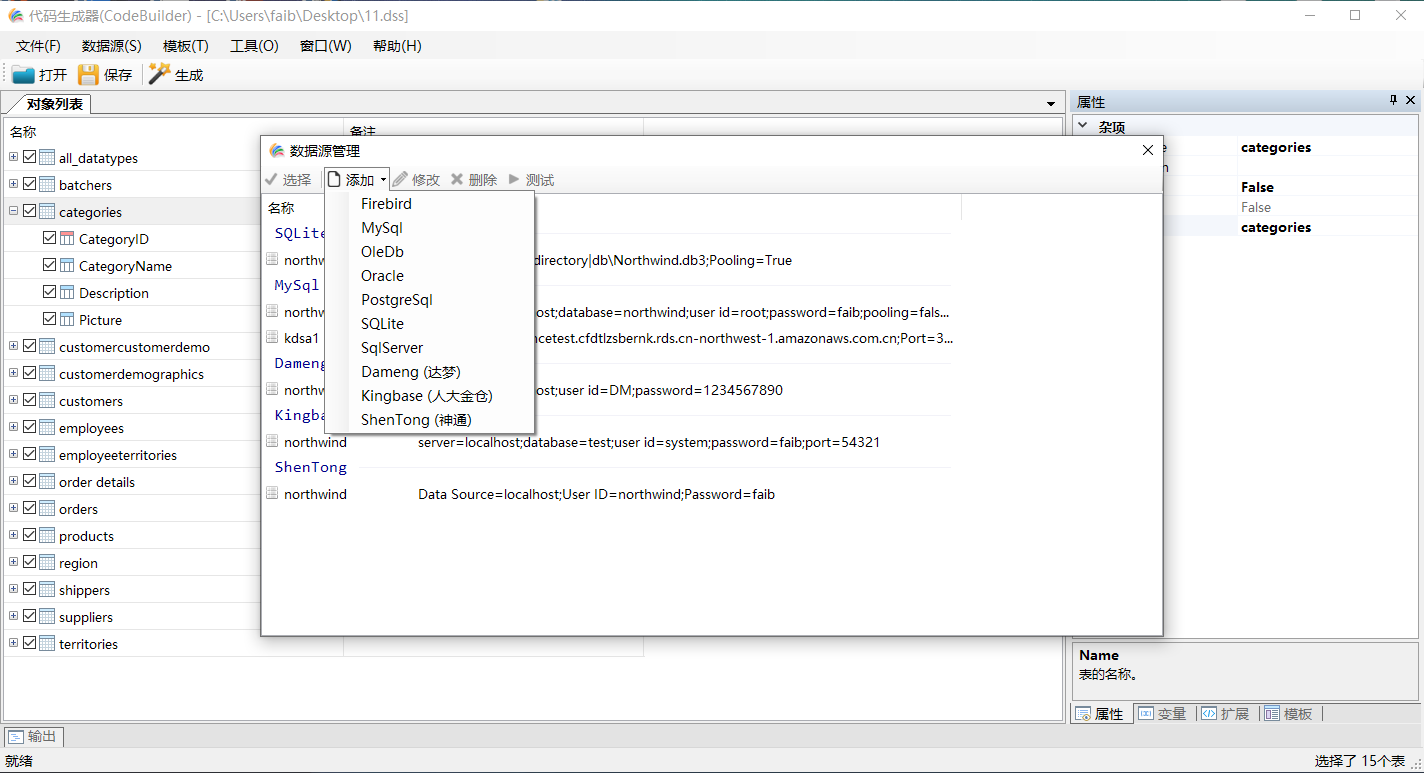Expand the customers tree node

(14, 399)
